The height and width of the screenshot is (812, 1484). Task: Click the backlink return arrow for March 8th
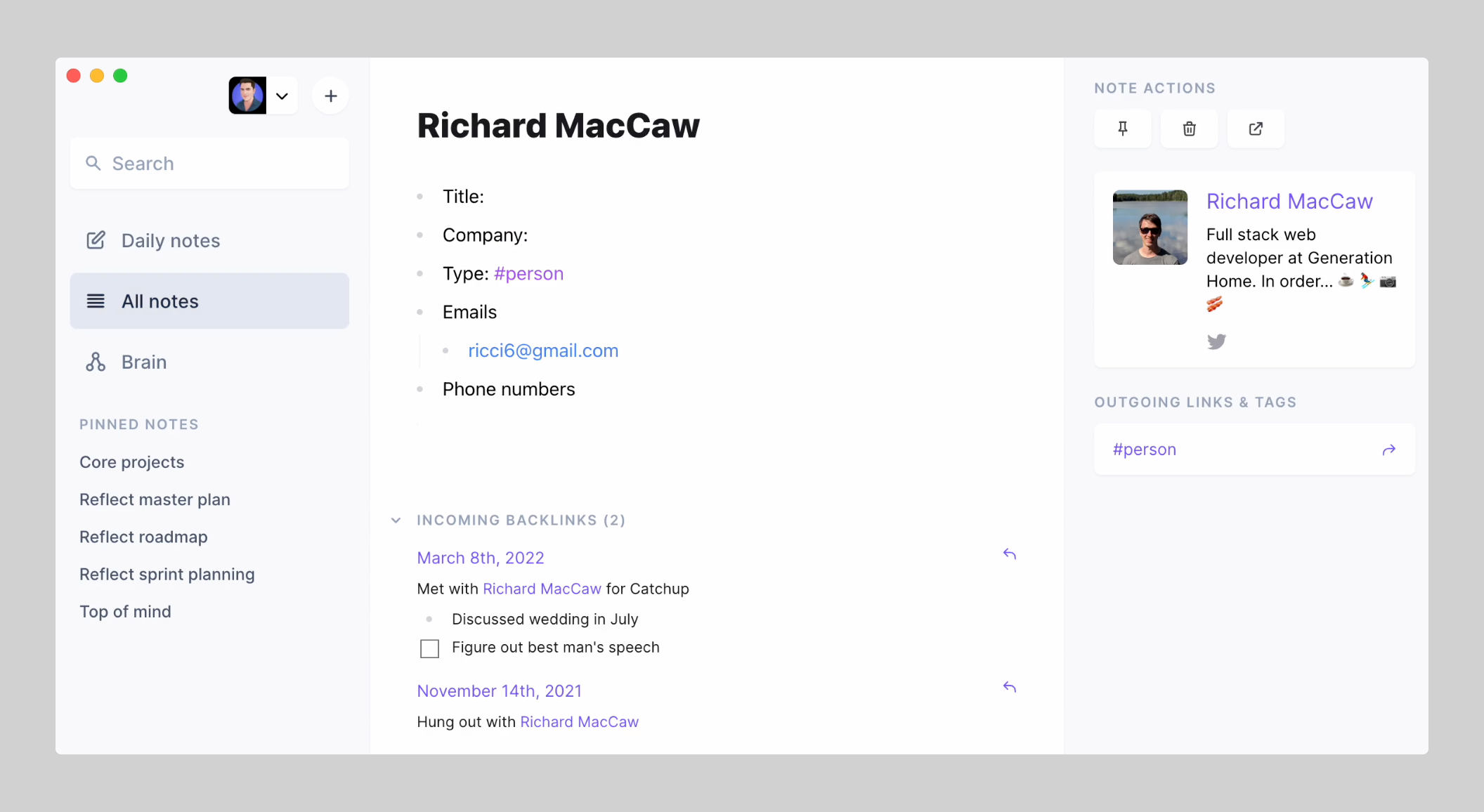coord(1010,554)
